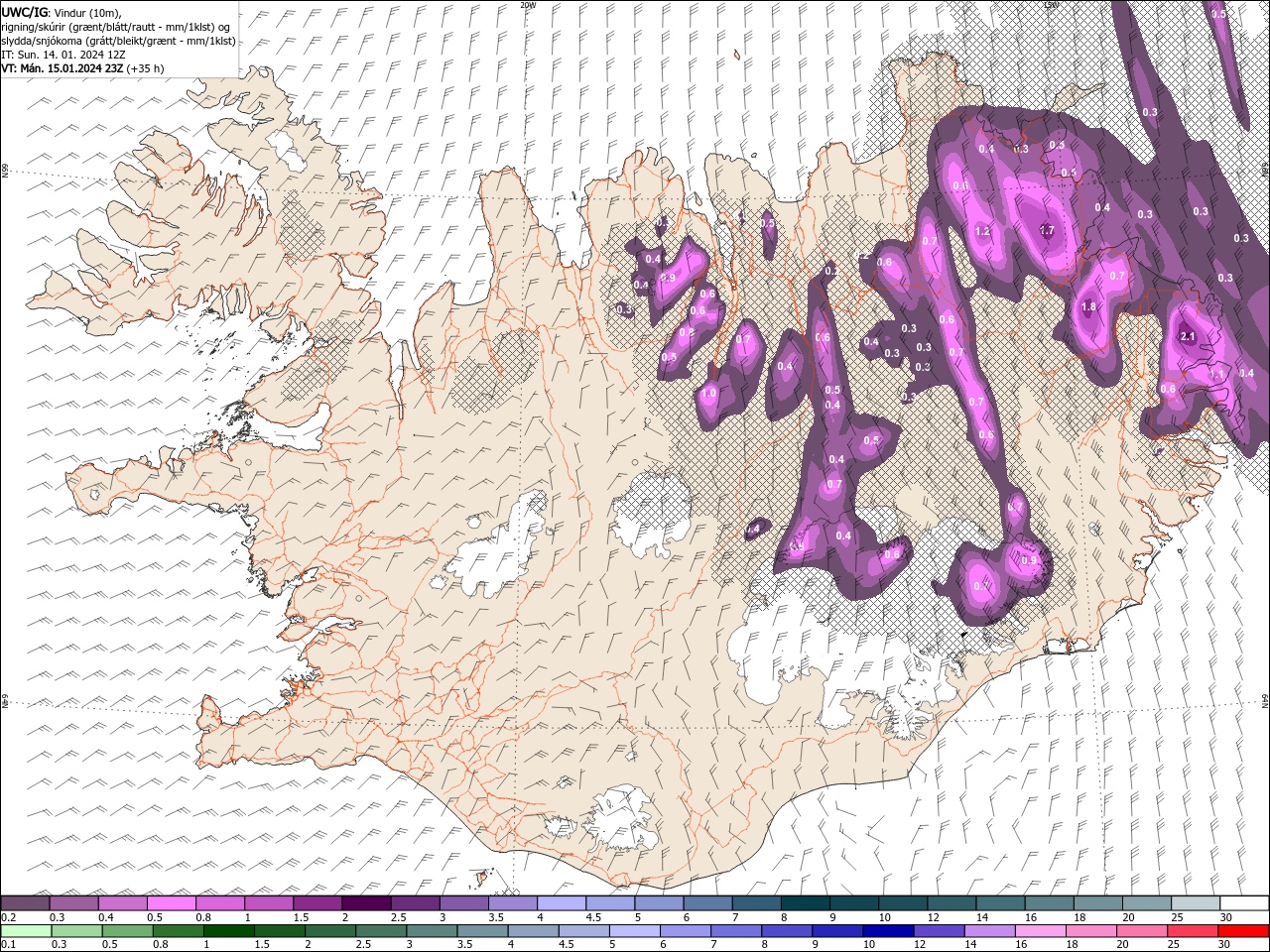Viewport: 1270px width, 952px height.
Task: Pick light grey top-row swatch between 25 and 30
Action: [x=1195, y=903]
